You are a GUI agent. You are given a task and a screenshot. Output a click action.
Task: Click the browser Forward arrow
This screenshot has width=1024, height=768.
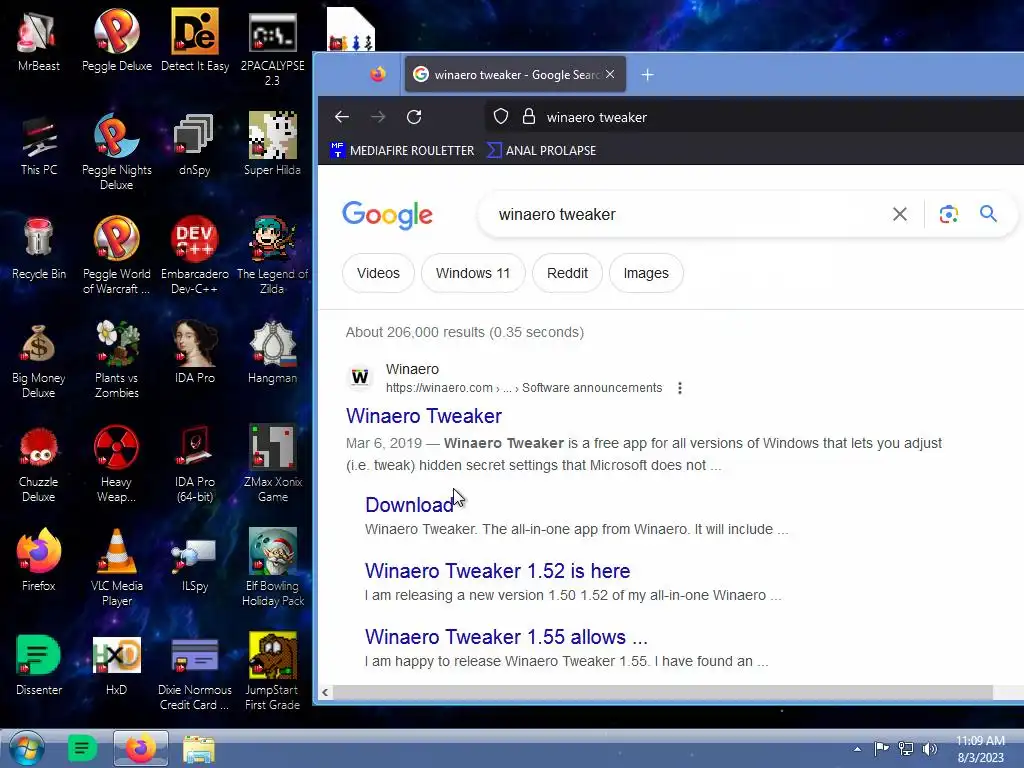(x=378, y=117)
